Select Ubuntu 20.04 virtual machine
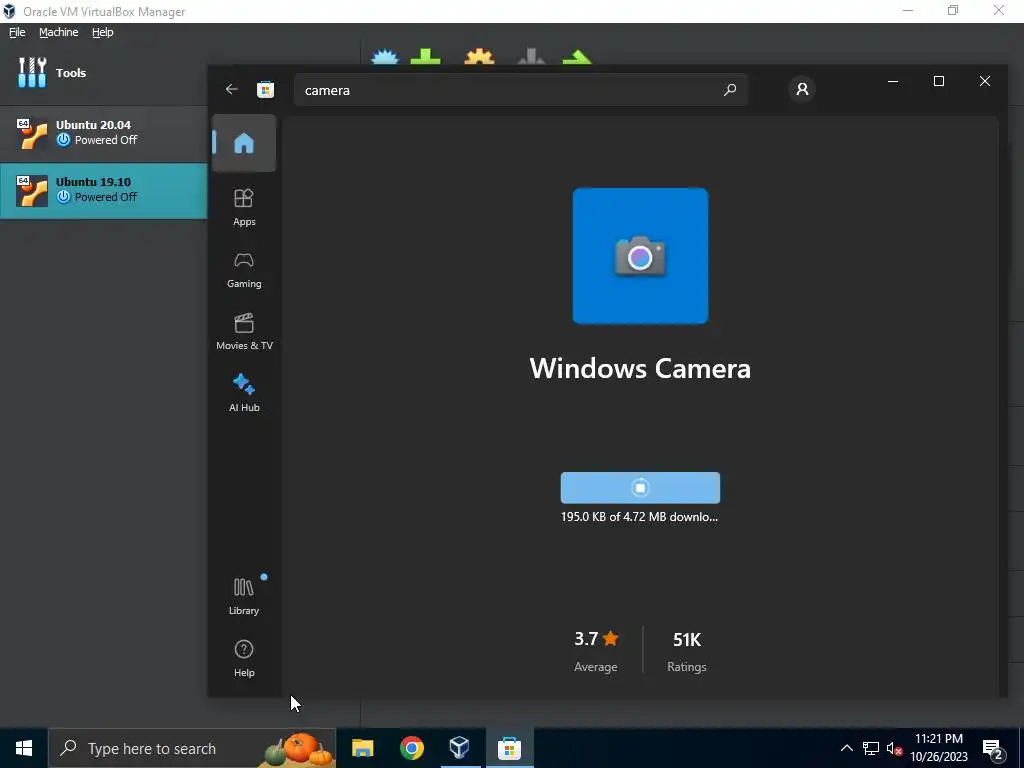The height and width of the screenshot is (768, 1024). [x=104, y=133]
